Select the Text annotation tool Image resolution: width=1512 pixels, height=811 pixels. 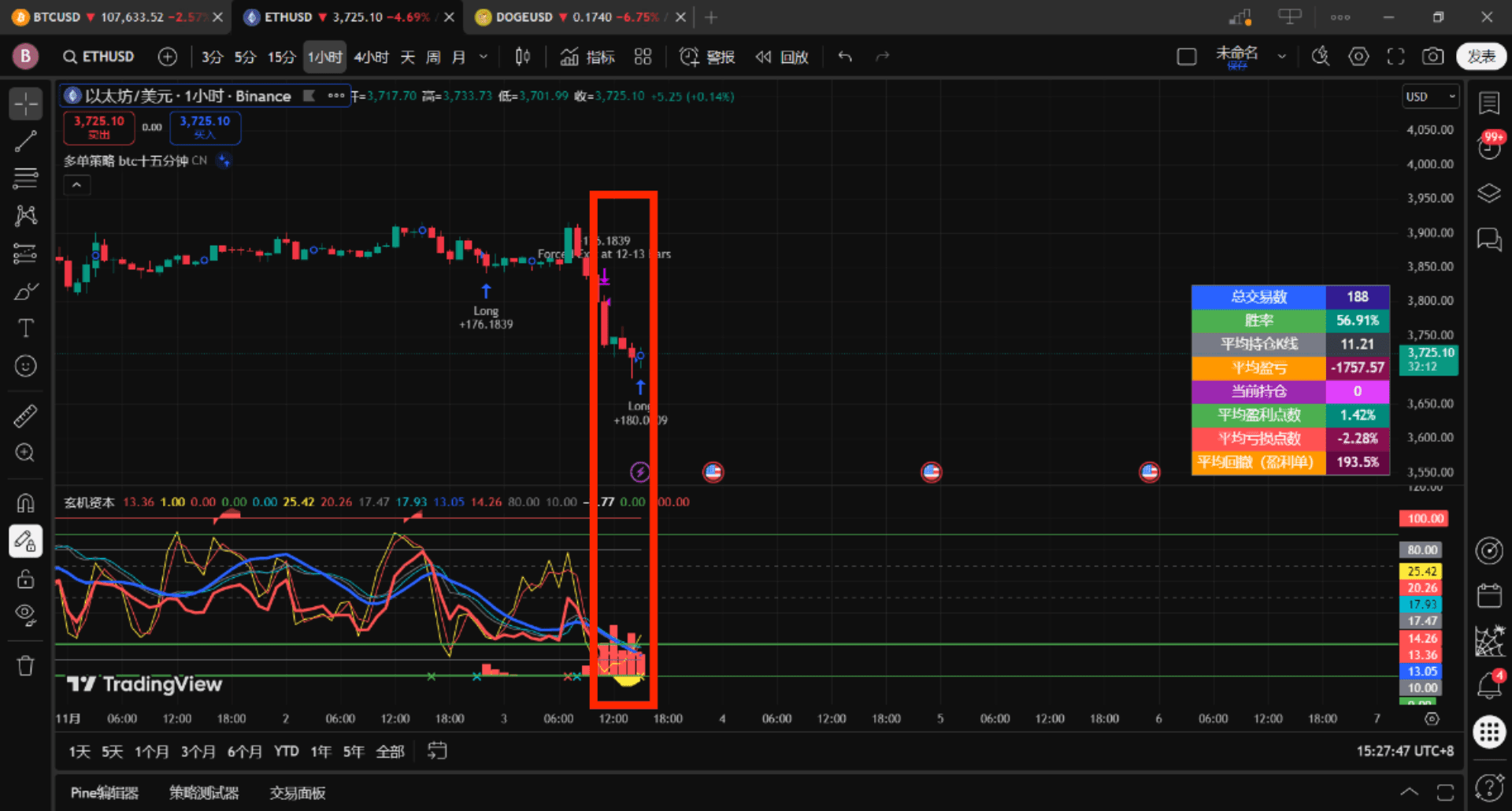25,328
